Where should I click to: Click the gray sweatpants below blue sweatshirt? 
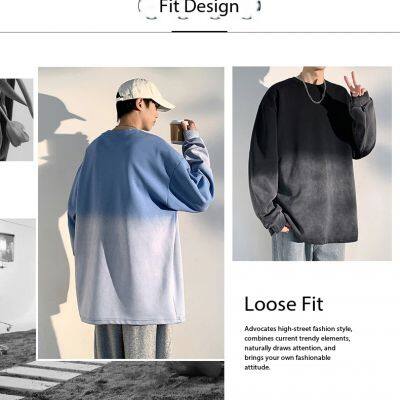(x=133, y=341)
